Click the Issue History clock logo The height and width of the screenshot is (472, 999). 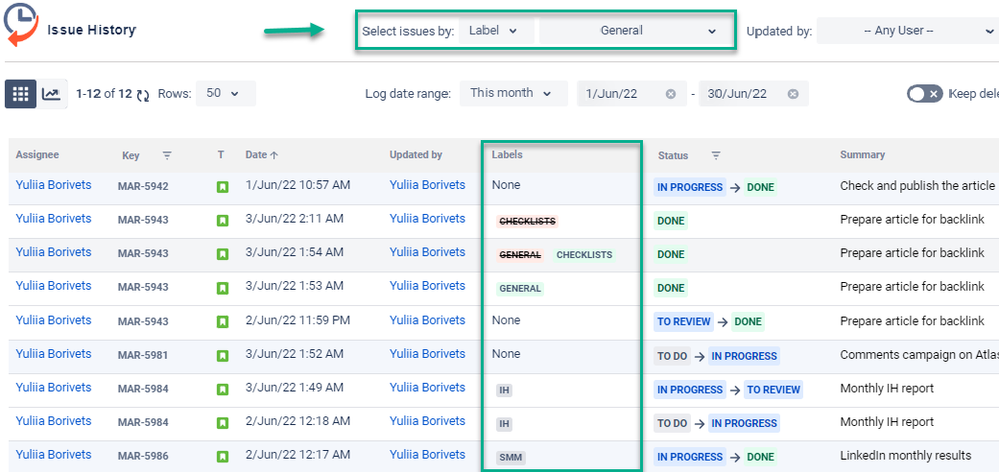[x=20, y=24]
